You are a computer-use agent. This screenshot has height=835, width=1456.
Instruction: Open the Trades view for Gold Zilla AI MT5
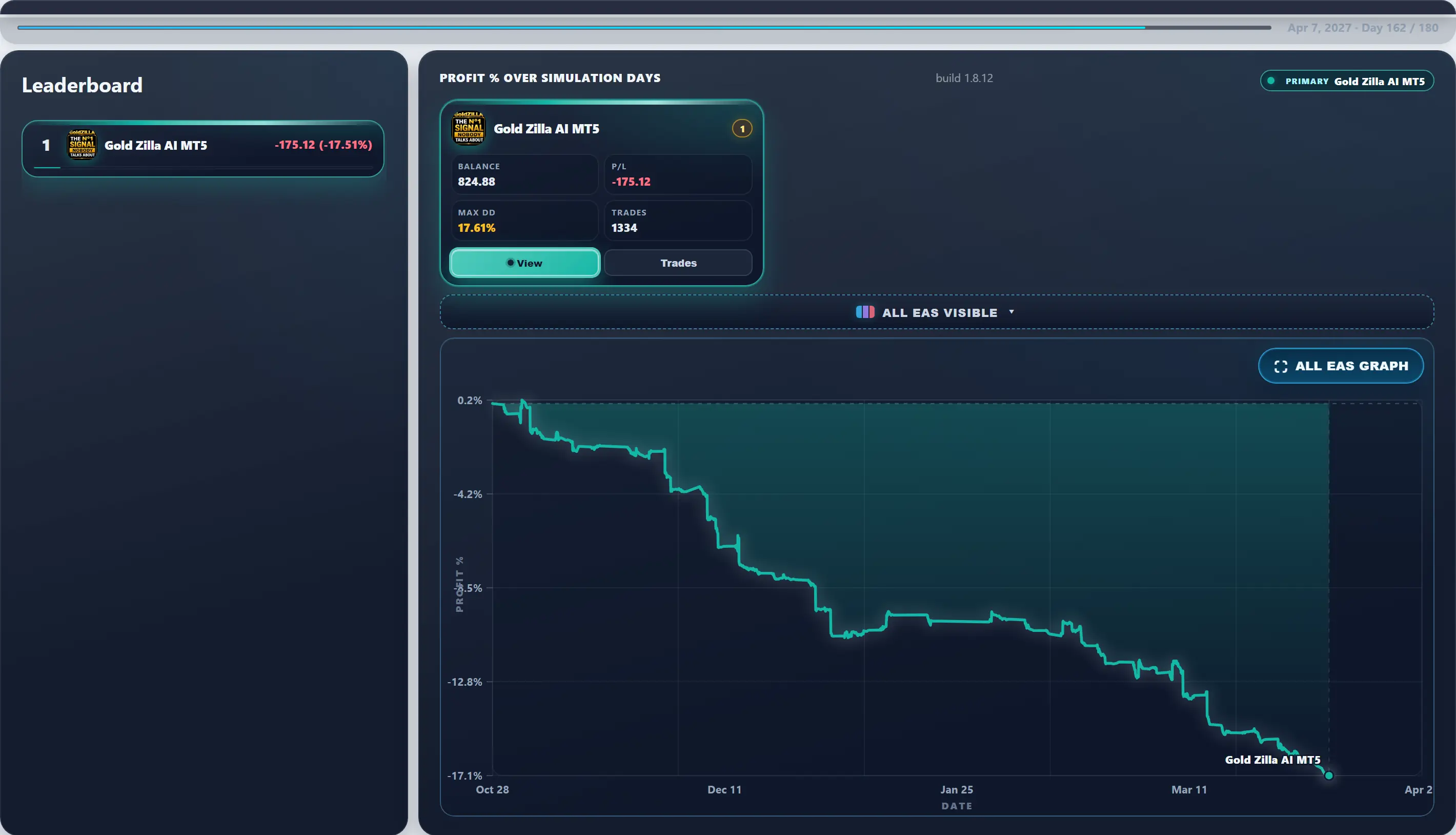pos(678,263)
